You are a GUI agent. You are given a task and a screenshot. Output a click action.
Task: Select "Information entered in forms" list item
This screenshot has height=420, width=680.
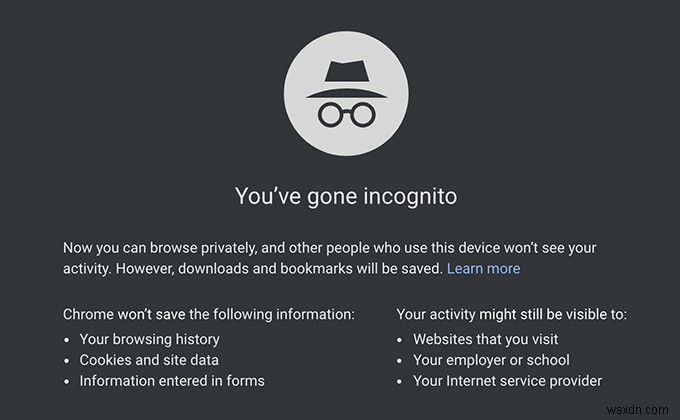point(173,380)
